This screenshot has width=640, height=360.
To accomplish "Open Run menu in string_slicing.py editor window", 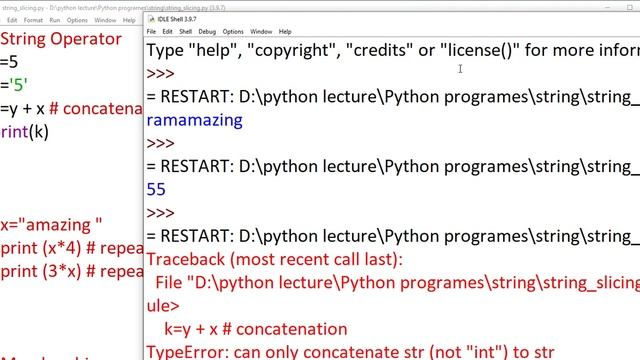I will [x=55, y=20].
